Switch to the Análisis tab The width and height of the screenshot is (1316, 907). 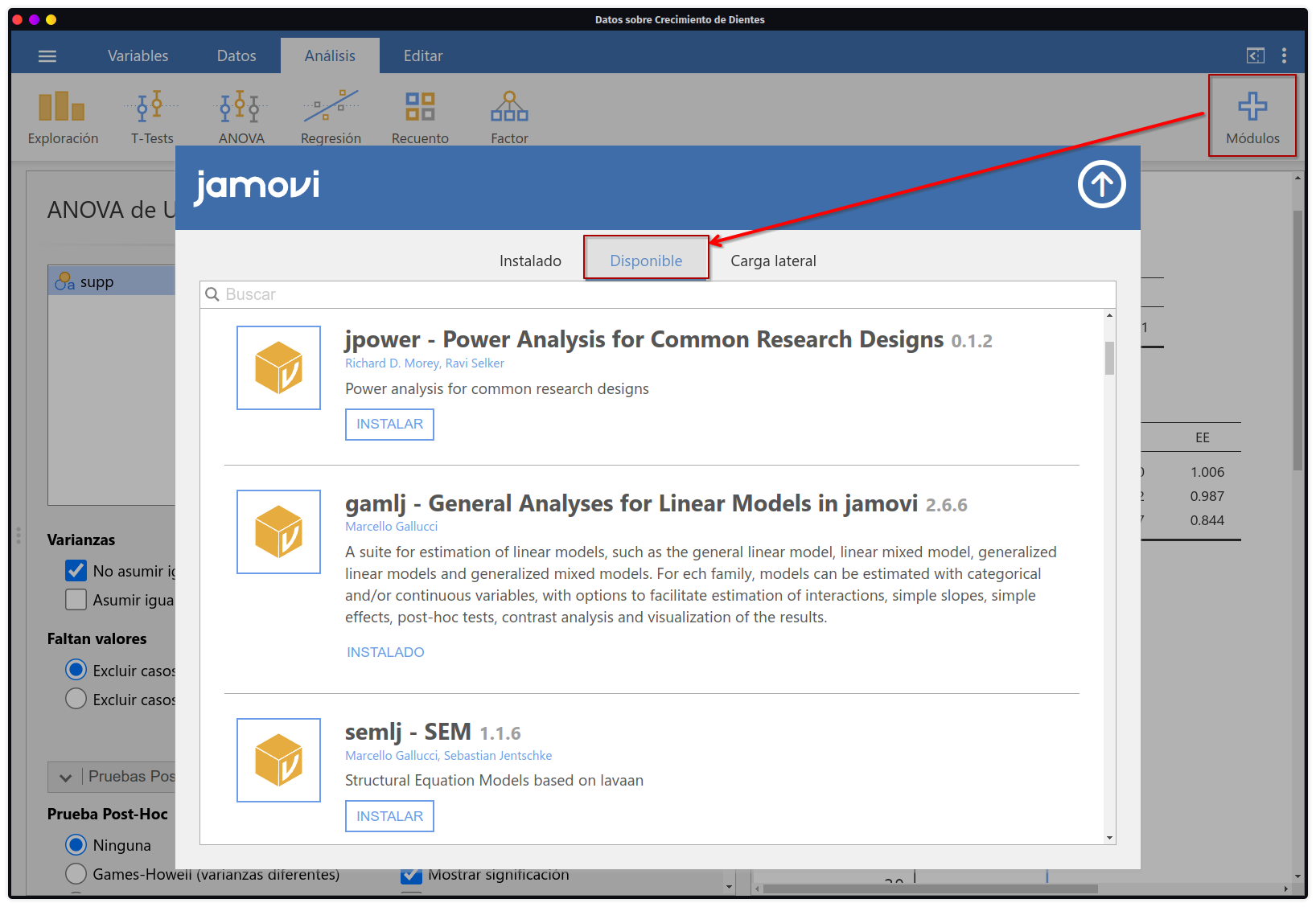pyautogui.click(x=330, y=55)
